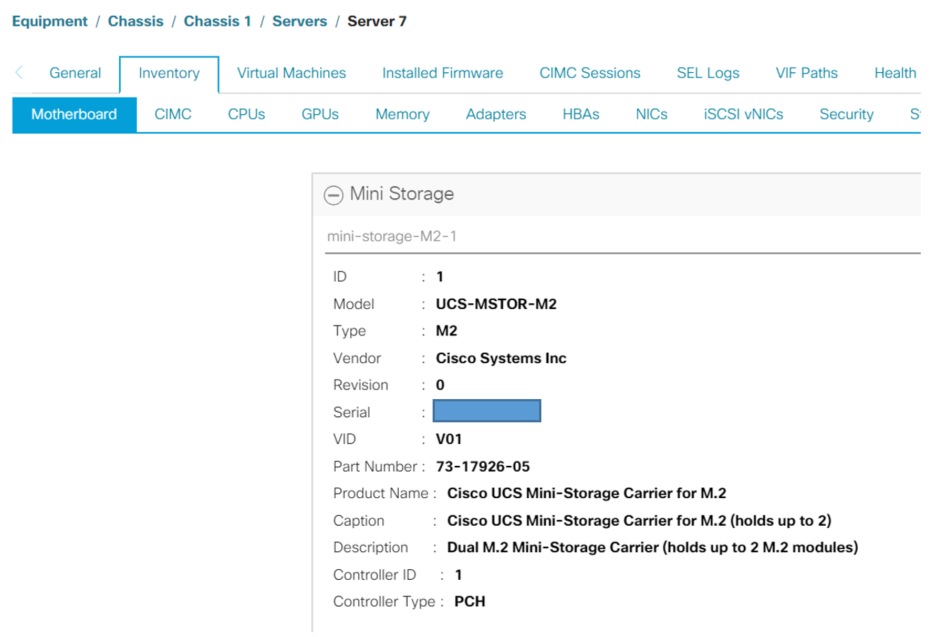View the VIF Paths tab
This screenshot has width=934, height=637.
coord(806,72)
